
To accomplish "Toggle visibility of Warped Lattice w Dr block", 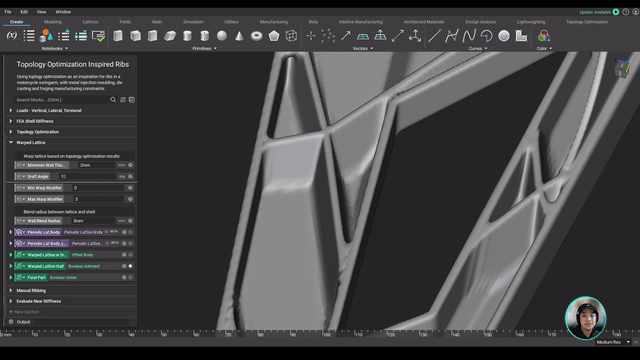I will pyautogui.click(x=131, y=255).
